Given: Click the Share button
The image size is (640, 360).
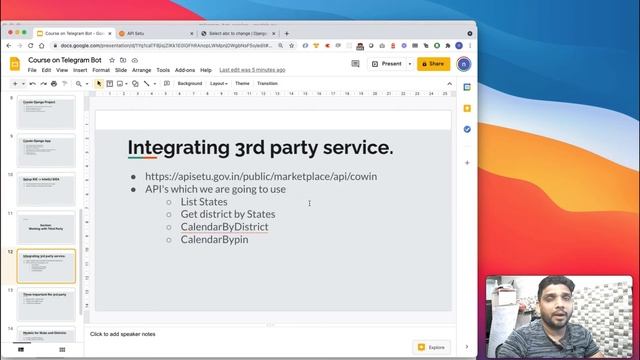Looking at the screenshot, I should pyautogui.click(x=433, y=64).
